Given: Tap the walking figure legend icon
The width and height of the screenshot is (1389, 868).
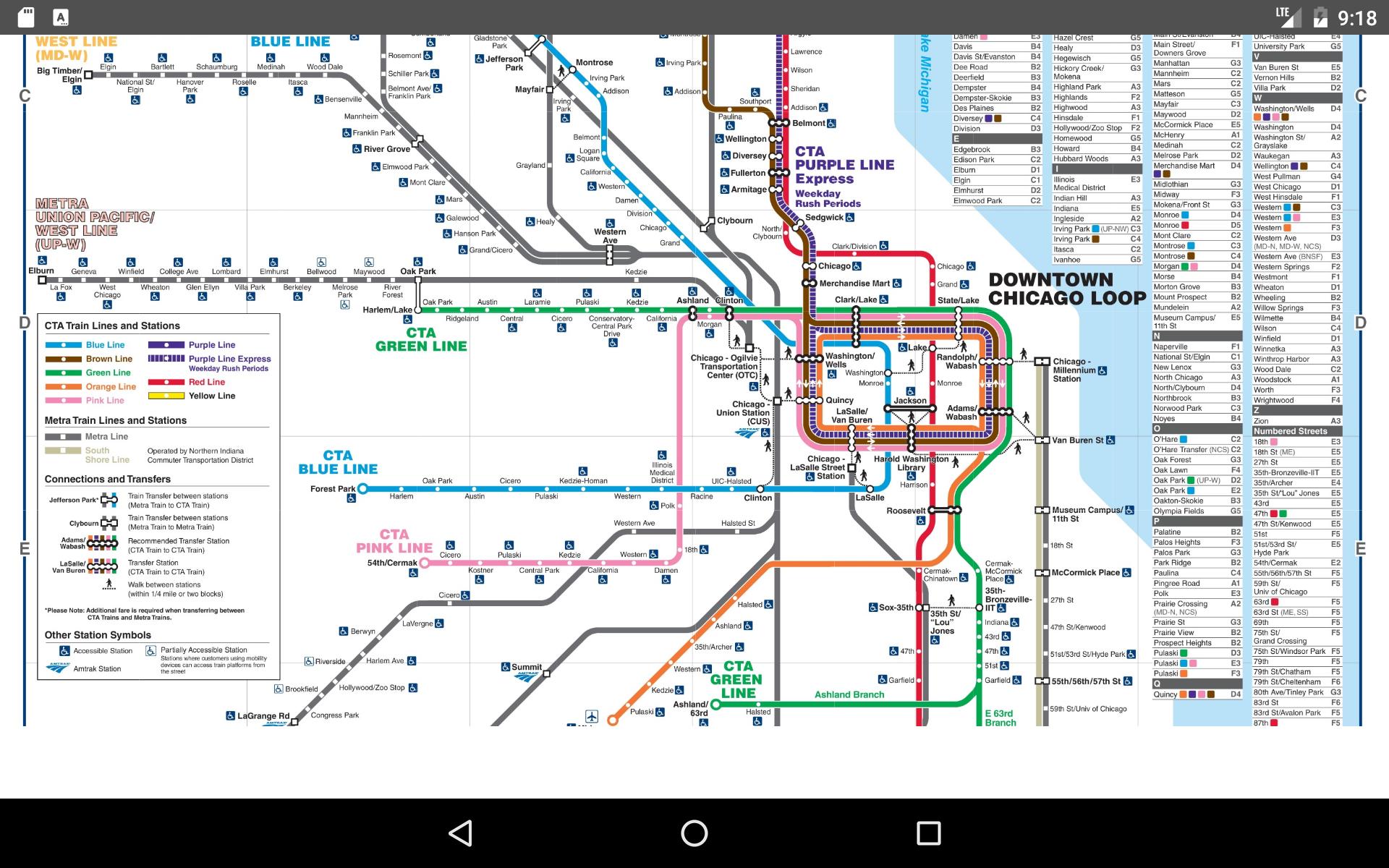Looking at the screenshot, I should [109, 584].
